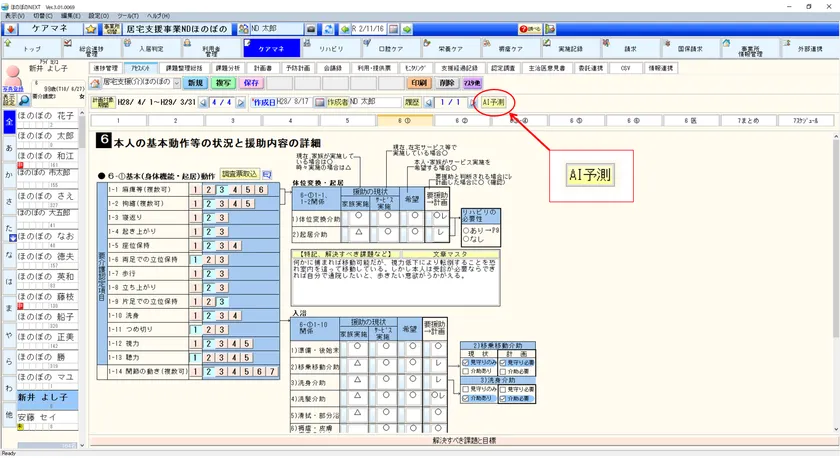Select option 1 in row 1-6 両足での立位保持
Screen dimensions: 840x458
coord(196,260)
